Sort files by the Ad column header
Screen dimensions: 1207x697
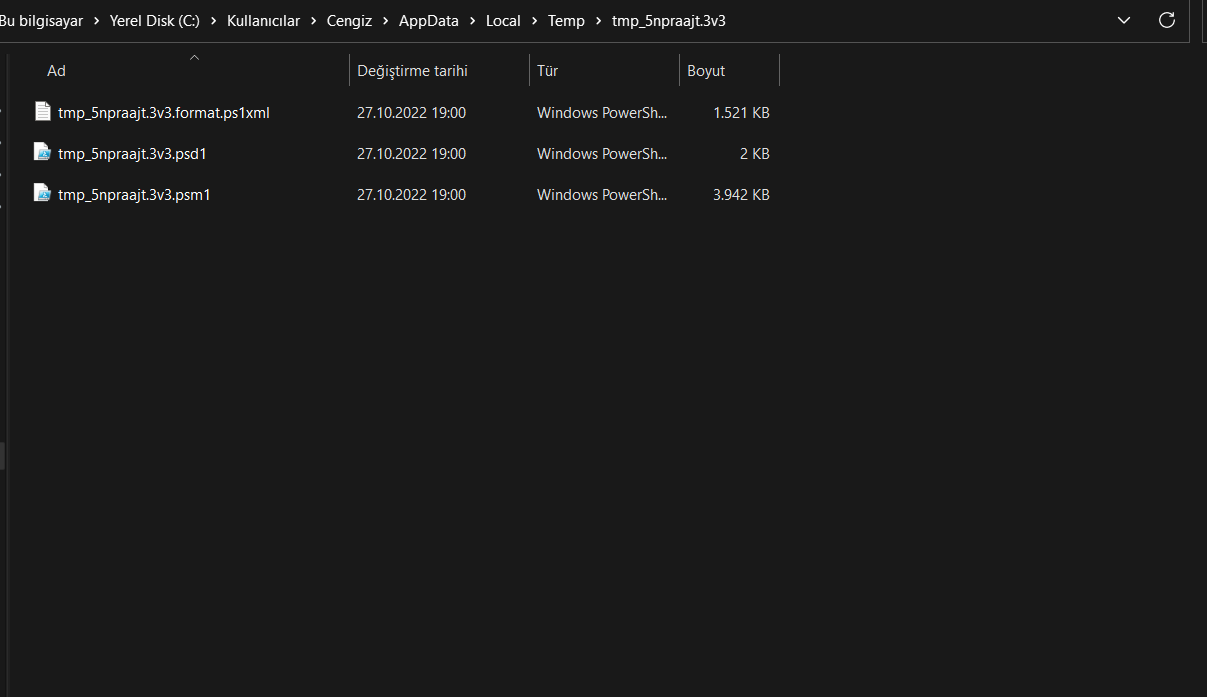[56, 71]
